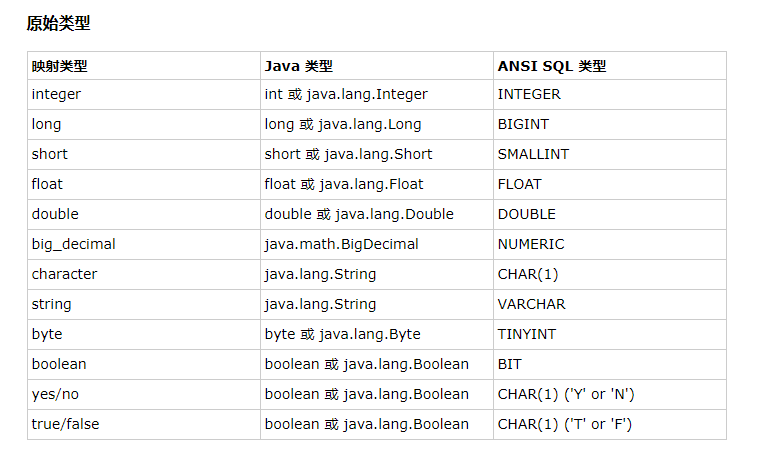Select the DOUBLE SQL type cell
The image size is (761, 459).
(526, 214)
